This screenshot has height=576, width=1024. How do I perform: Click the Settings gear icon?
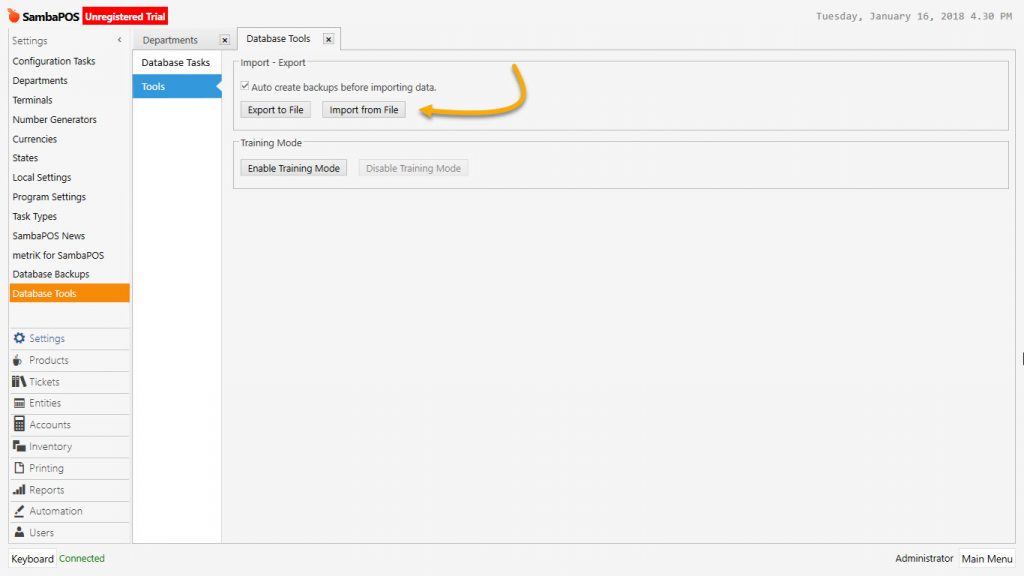pyautogui.click(x=19, y=338)
